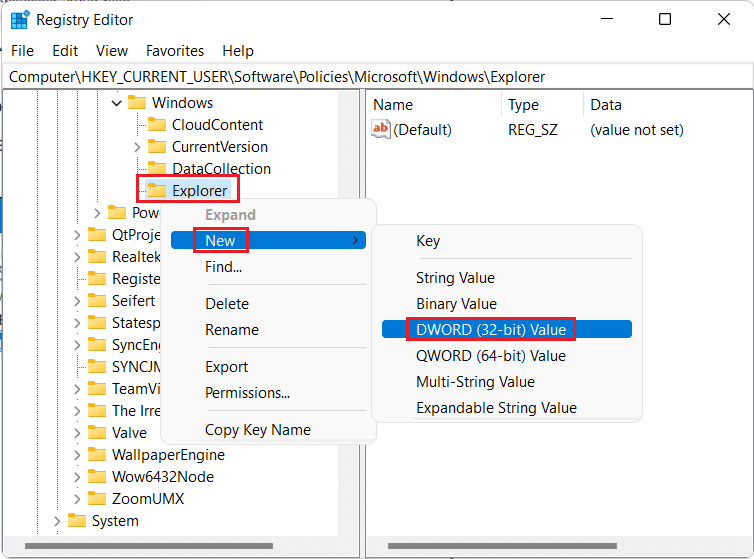This screenshot has height=559, width=754.
Task: Expand the ZoomUMX tree node
Action: click(x=77, y=498)
